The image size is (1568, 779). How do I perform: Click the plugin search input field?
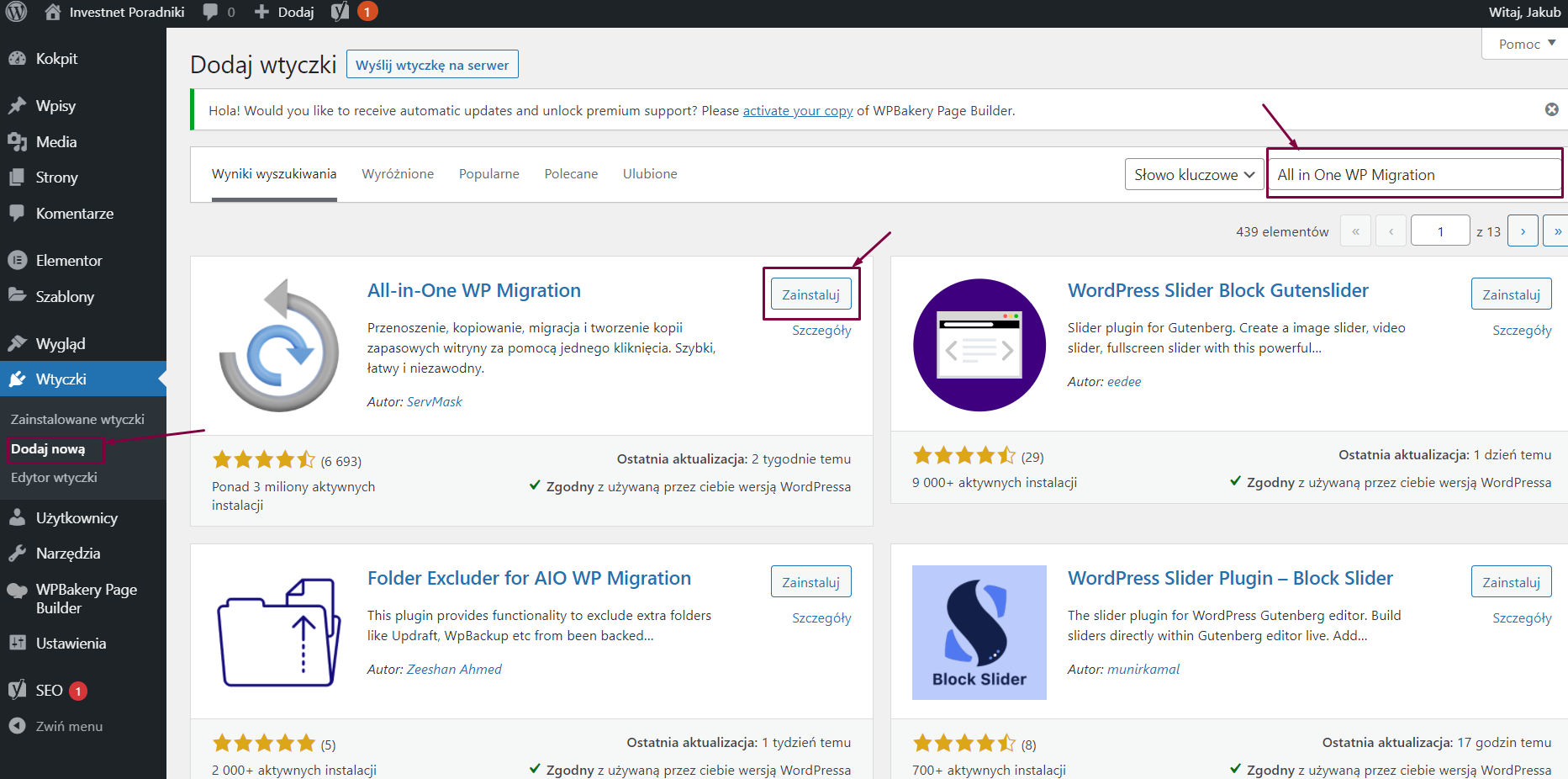[1414, 175]
